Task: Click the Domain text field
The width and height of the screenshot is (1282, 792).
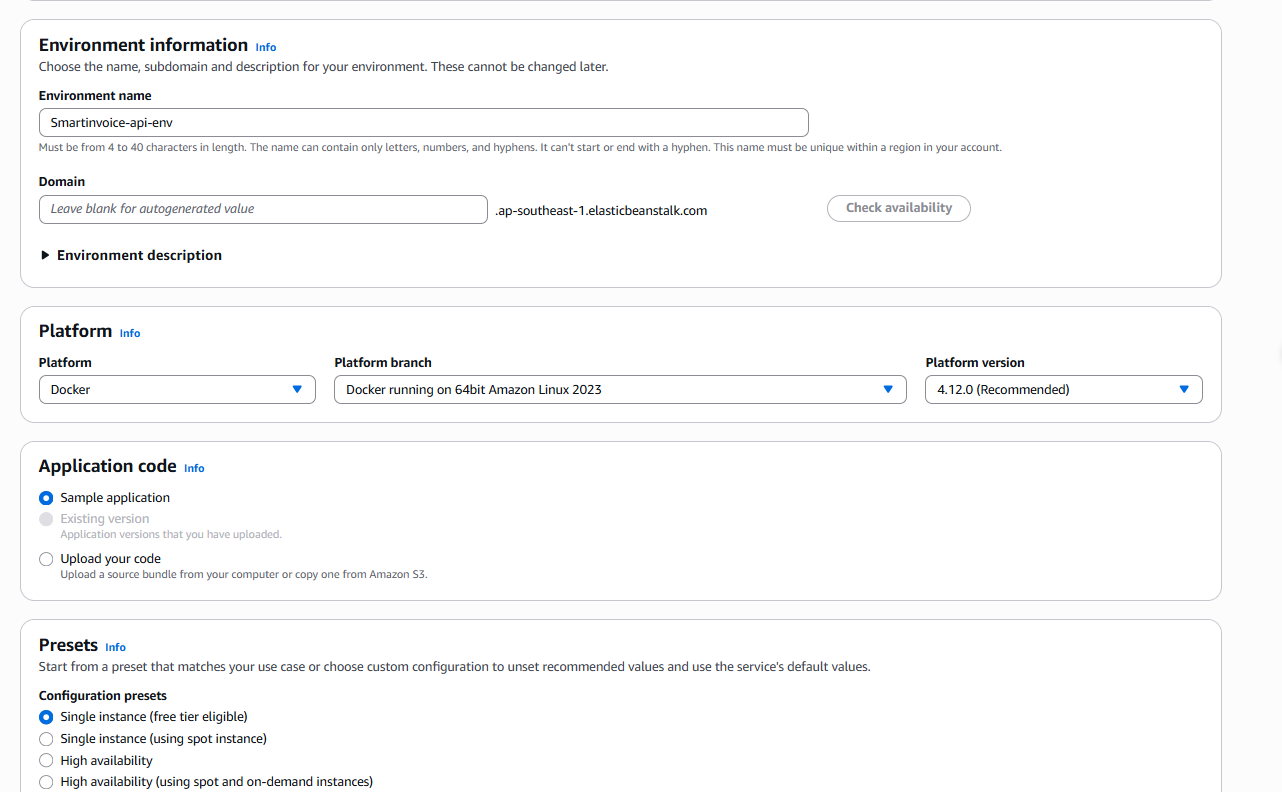Action: click(263, 209)
